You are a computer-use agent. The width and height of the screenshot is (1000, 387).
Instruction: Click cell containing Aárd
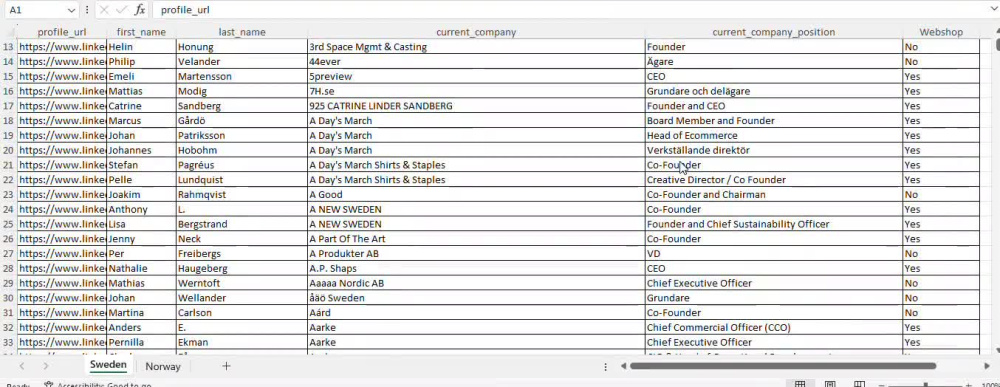pyautogui.click(x=476, y=312)
